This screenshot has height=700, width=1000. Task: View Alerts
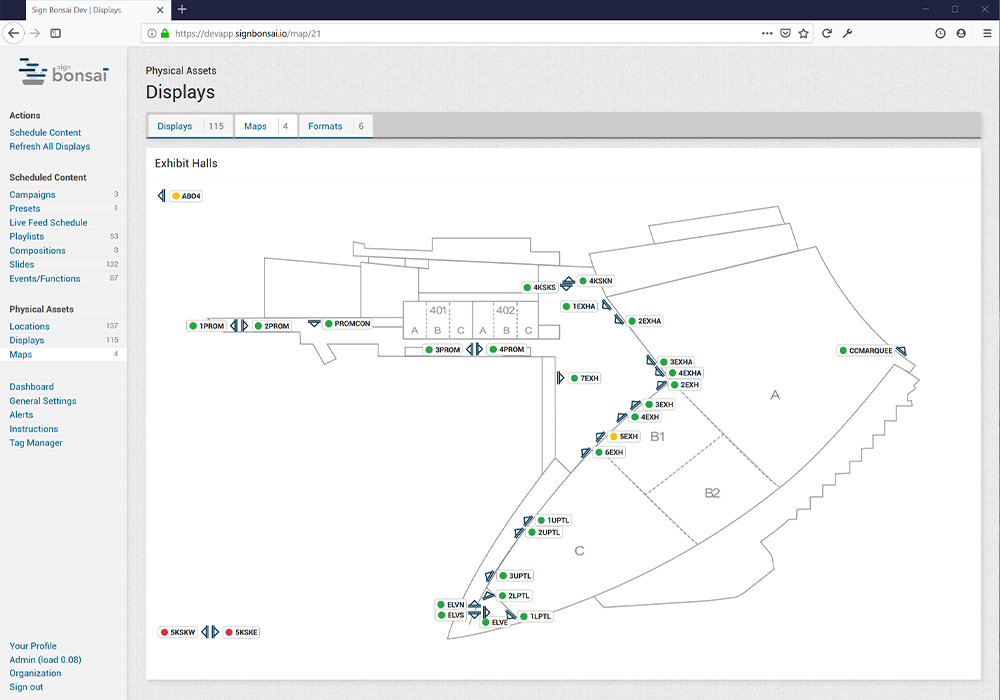point(21,415)
